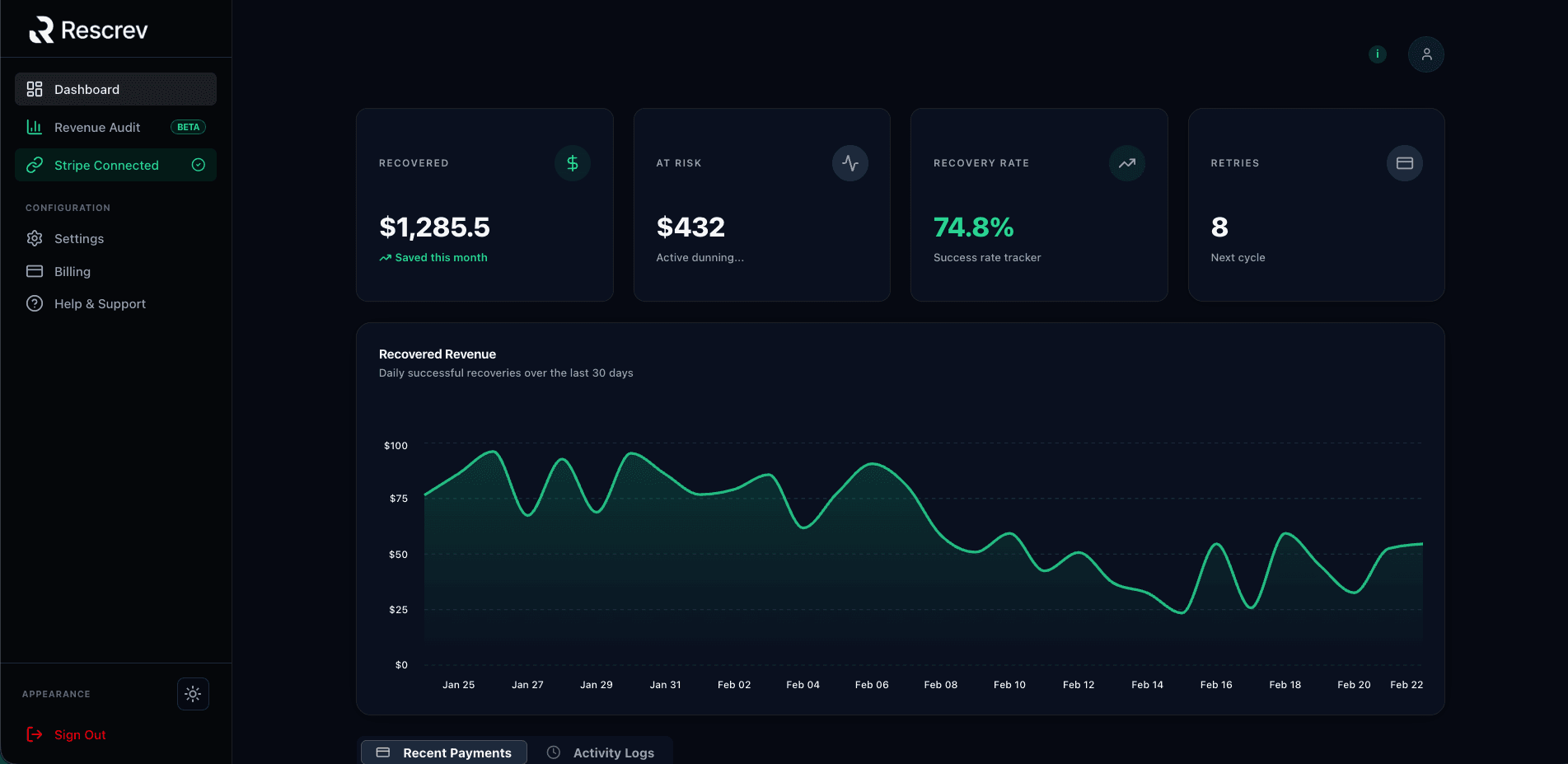Screen dimensions: 1568x764
Task: Sign Out of the account
Action: tap(80, 735)
